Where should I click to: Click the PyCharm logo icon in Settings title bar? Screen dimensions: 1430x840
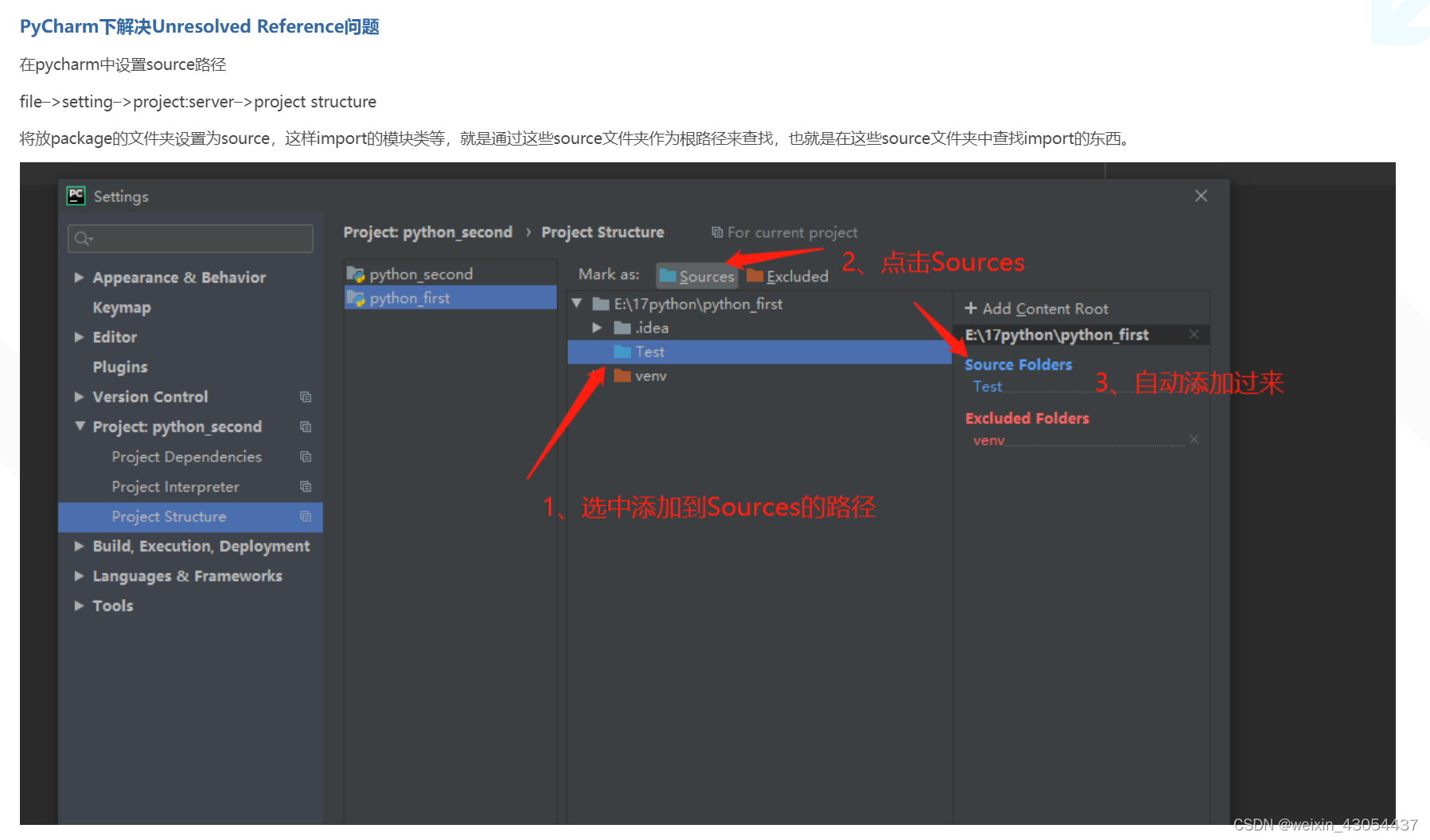click(x=76, y=196)
